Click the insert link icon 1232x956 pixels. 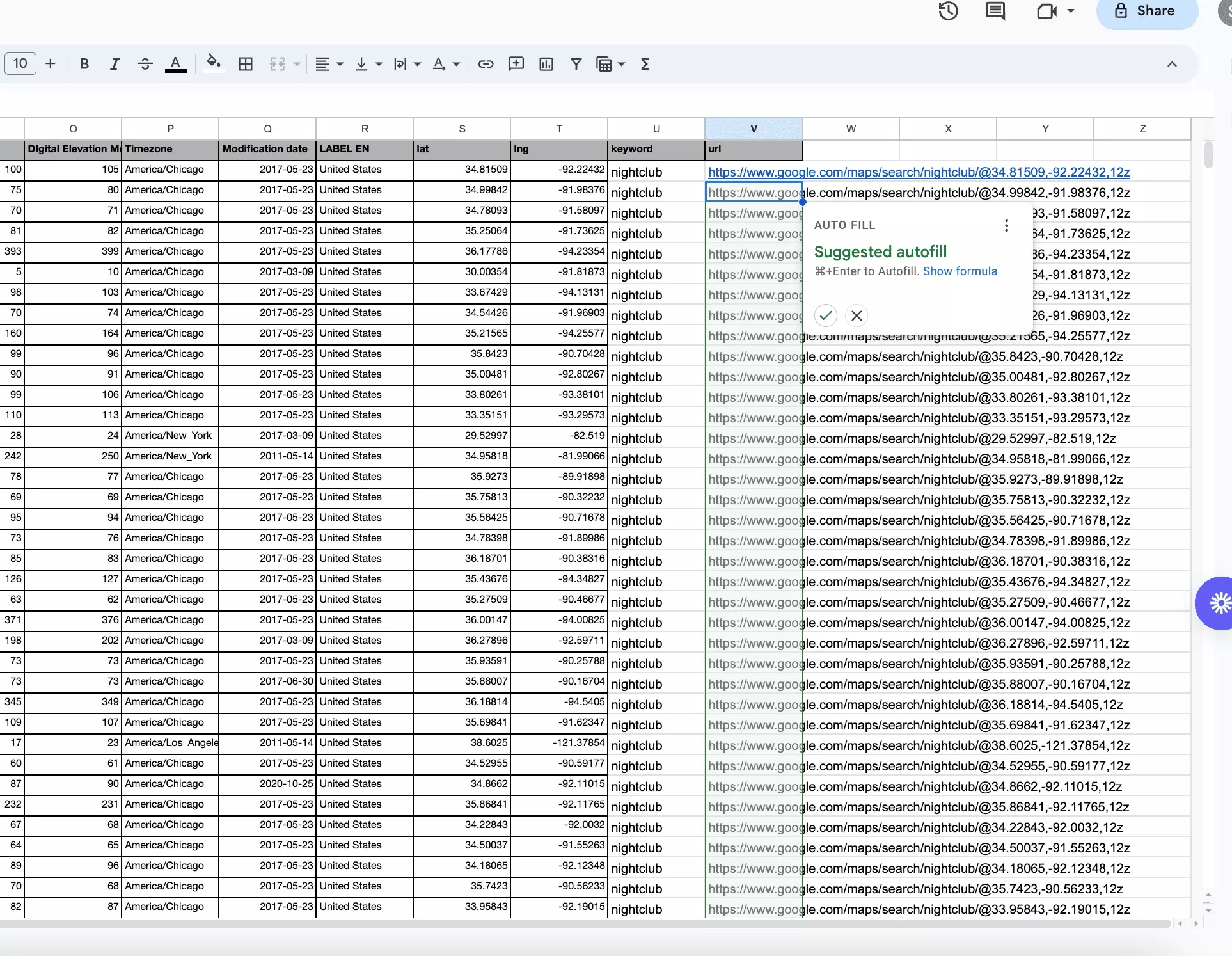[486, 64]
